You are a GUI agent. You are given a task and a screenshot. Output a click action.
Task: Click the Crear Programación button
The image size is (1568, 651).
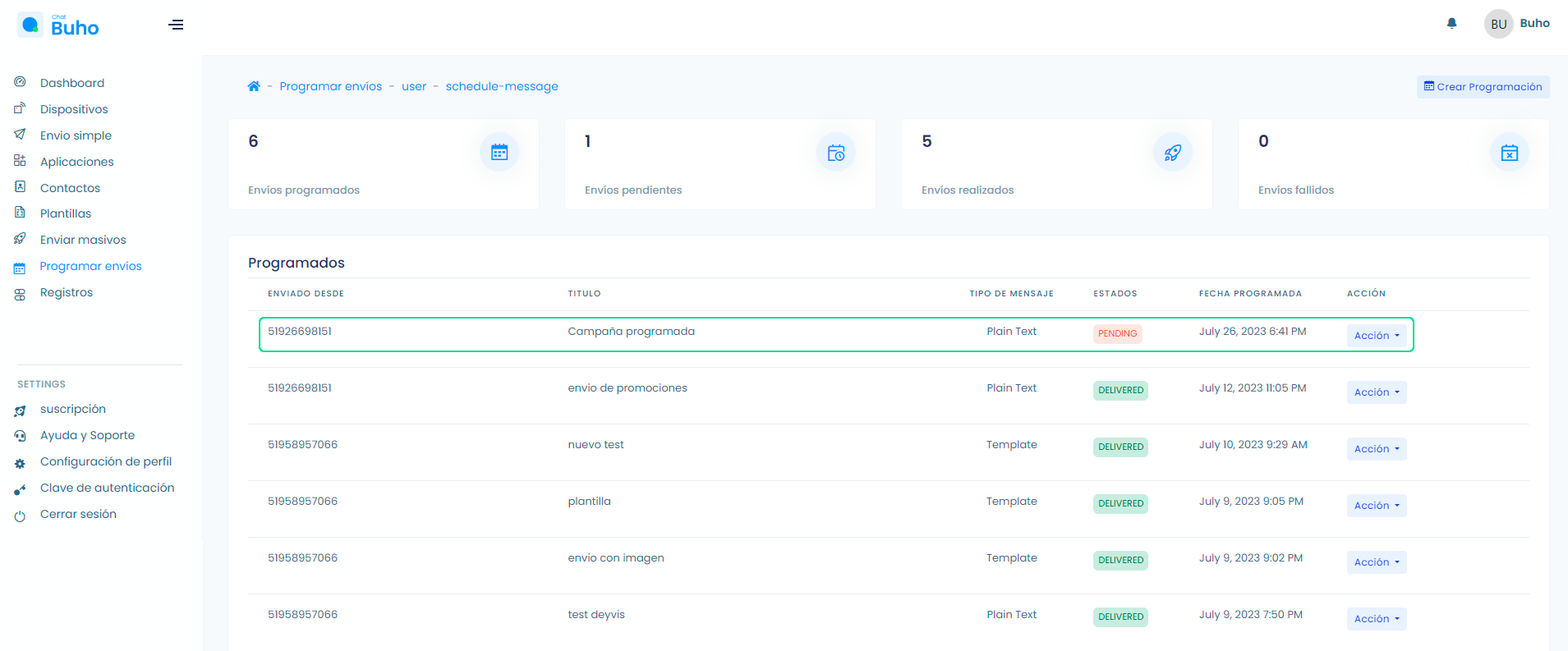click(x=1483, y=87)
